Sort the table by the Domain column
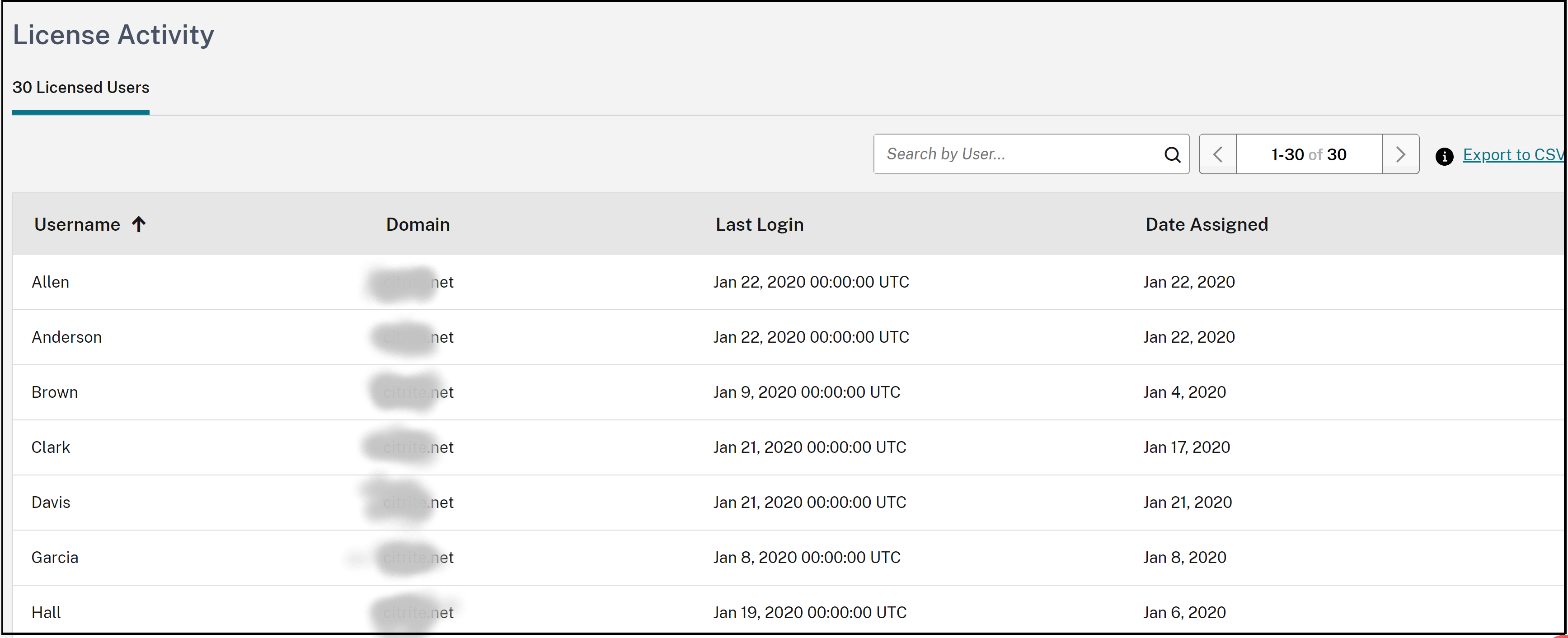Viewport: 1568px width, 638px height. 418,224
